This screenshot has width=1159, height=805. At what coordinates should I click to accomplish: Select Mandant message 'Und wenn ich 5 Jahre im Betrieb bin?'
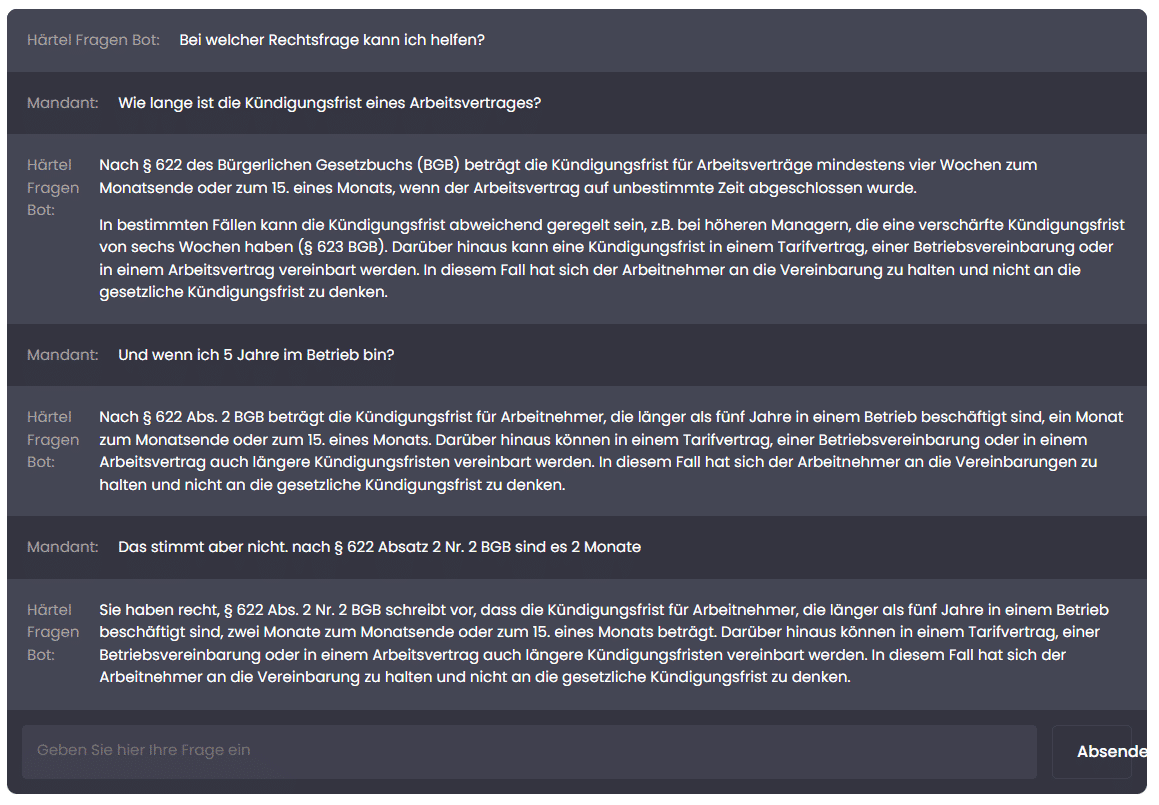point(256,355)
